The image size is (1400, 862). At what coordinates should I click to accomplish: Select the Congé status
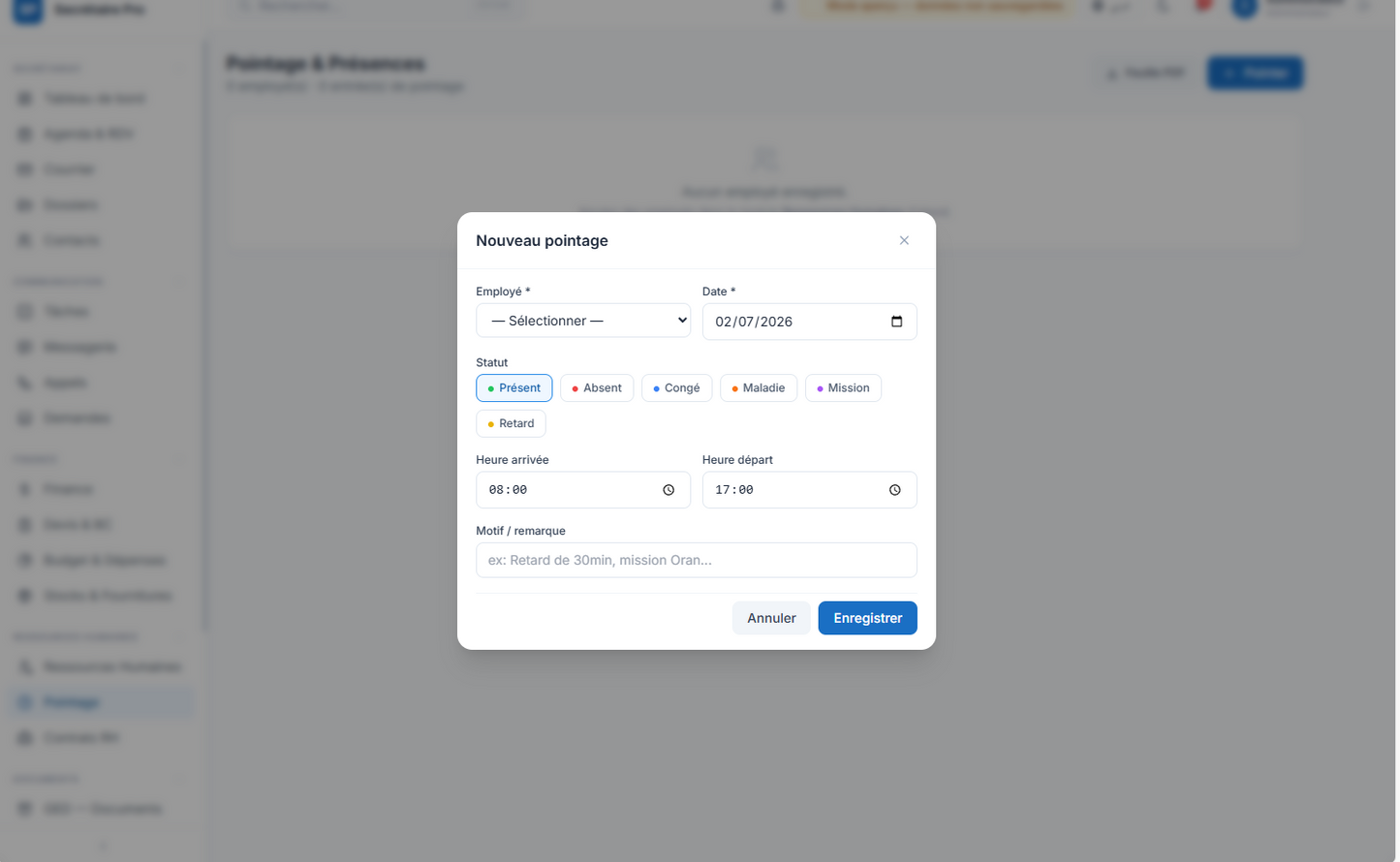click(x=677, y=388)
